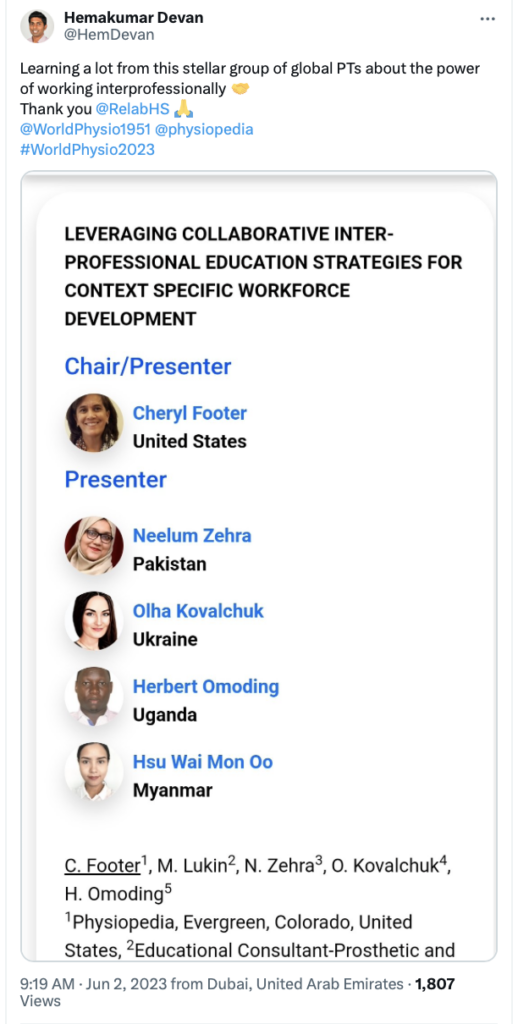518x1024 pixels.
Task: Click the Herbert Omoding name link
Action: 206,686
